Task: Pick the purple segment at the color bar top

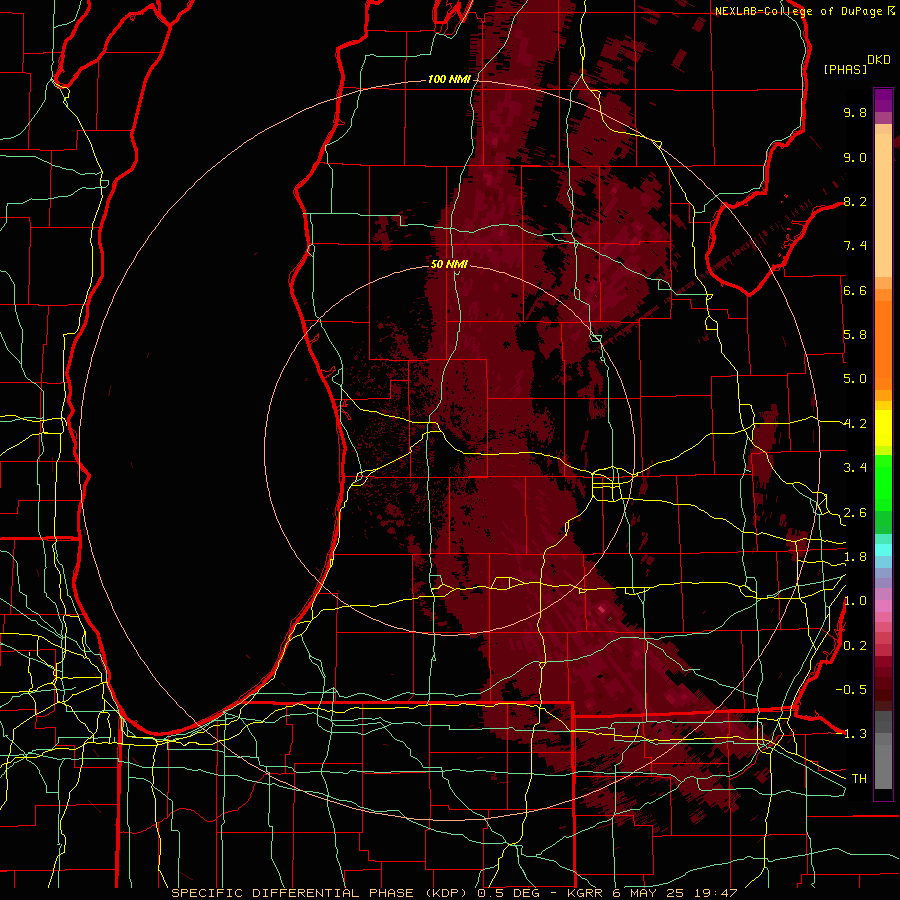Action: (883, 100)
